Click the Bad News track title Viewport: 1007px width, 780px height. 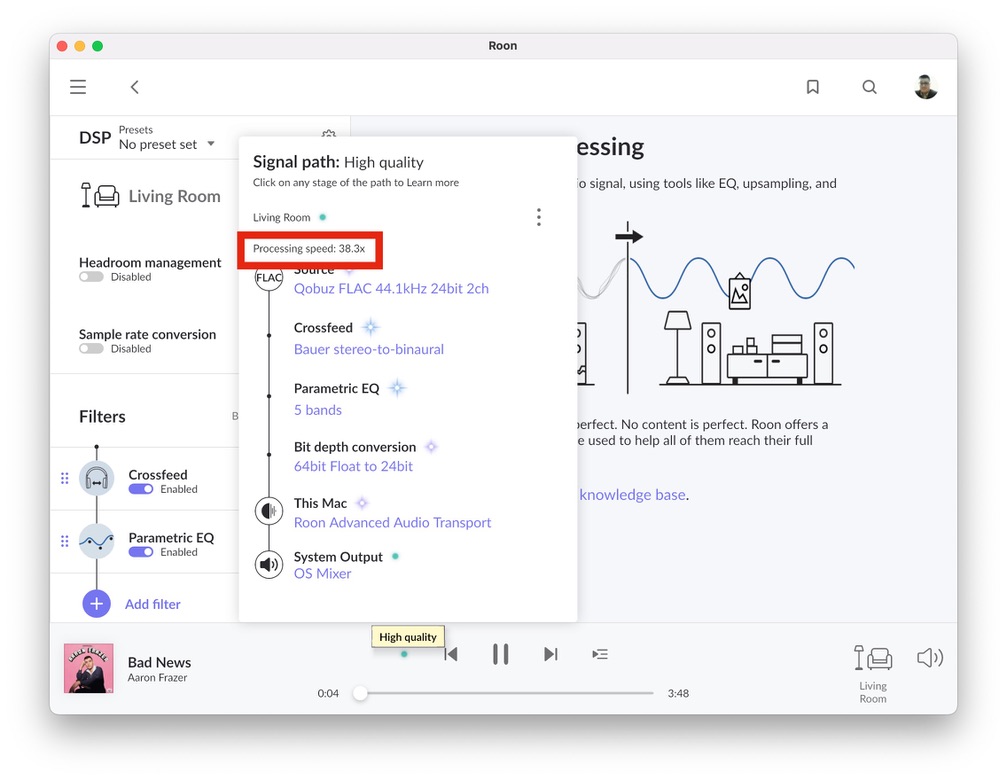[159, 662]
